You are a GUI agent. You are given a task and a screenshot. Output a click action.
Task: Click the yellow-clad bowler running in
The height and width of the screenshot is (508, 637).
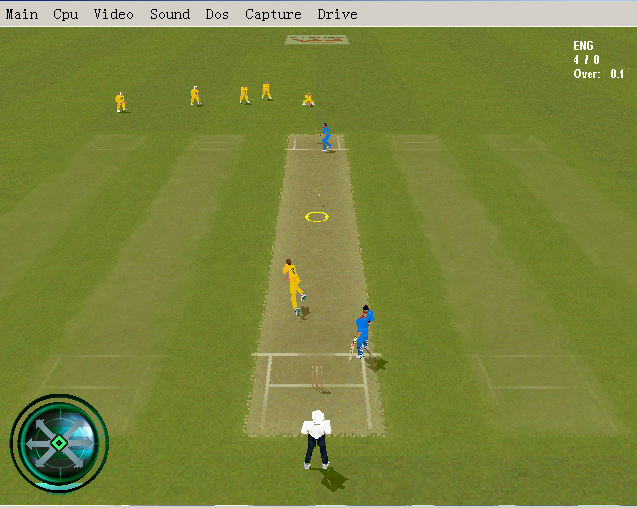pyautogui.click(x=294, y=285)
